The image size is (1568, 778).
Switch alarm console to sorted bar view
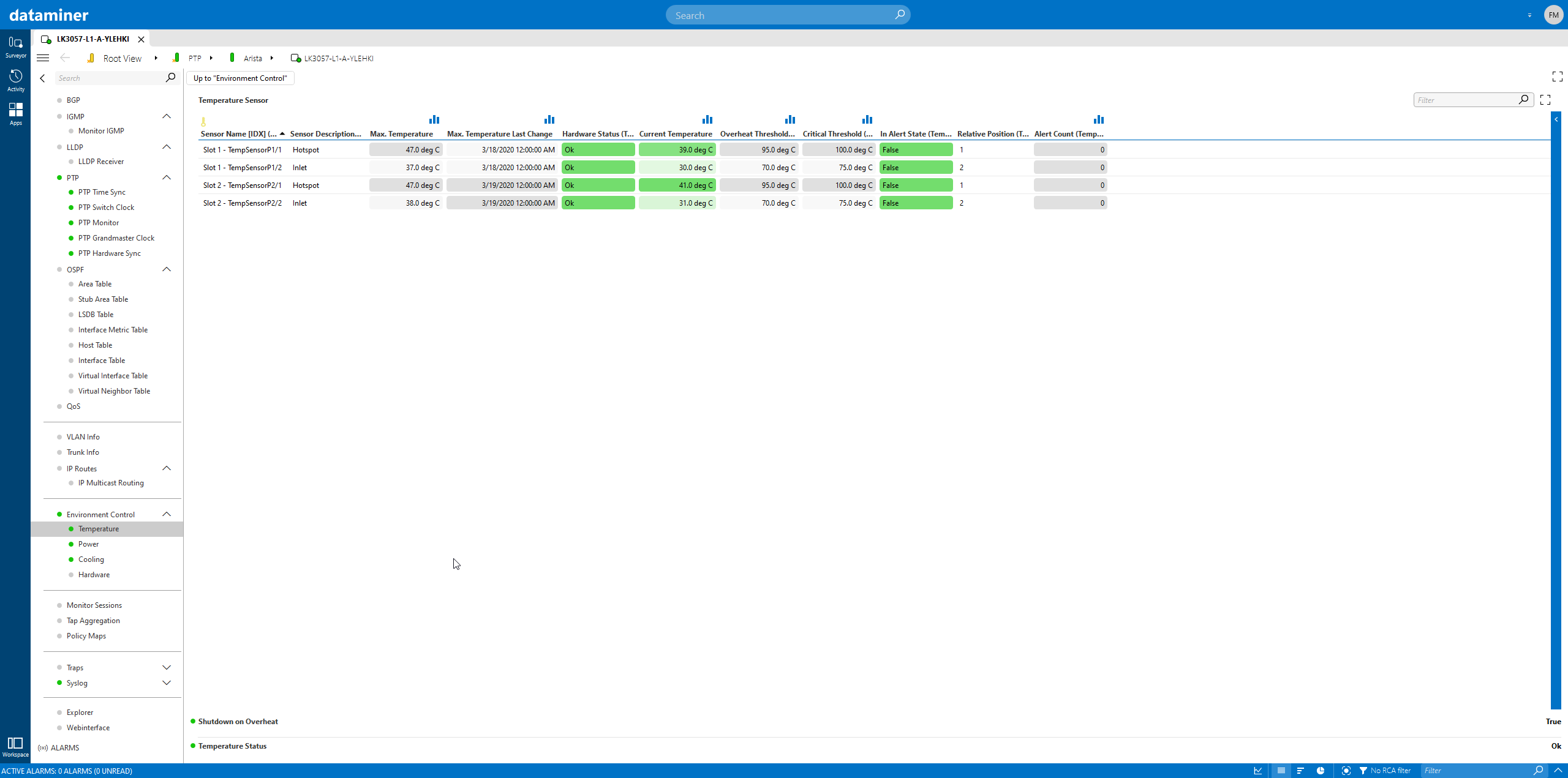pyautogui.click(x=1300, y=771)
